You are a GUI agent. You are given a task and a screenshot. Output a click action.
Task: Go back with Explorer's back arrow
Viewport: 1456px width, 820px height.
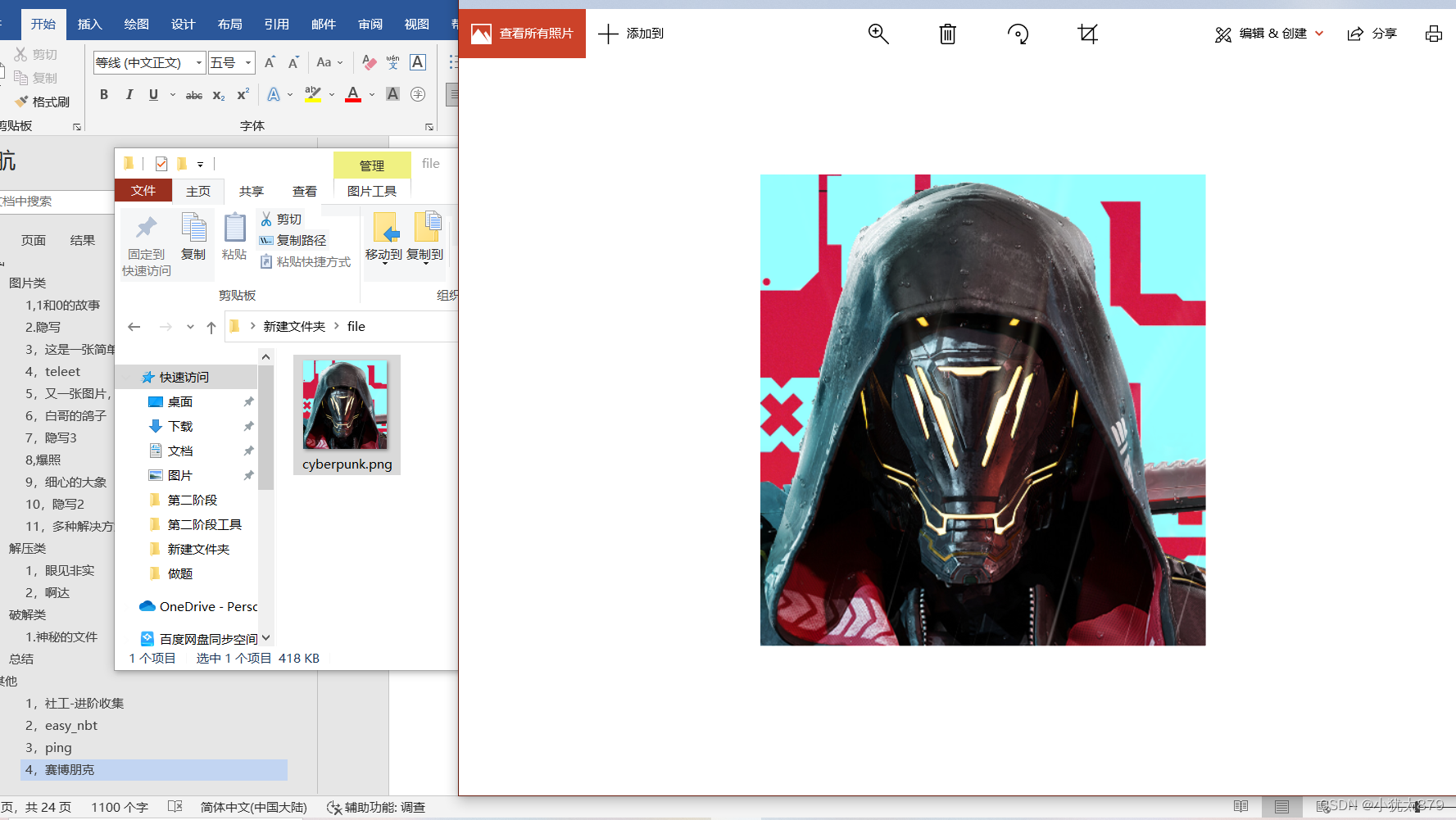tap(134, 327)
